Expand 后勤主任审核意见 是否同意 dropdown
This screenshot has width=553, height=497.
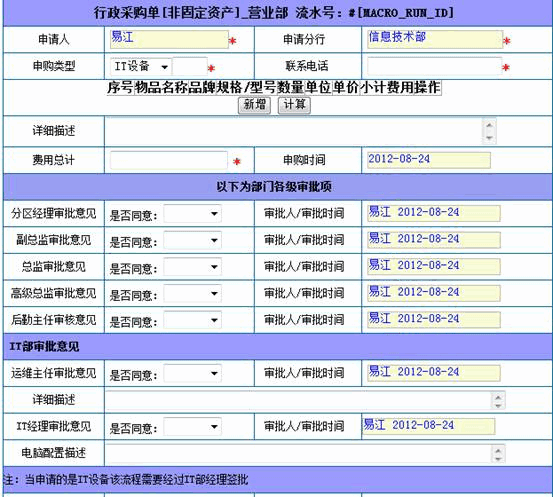[x=192, y=320]
